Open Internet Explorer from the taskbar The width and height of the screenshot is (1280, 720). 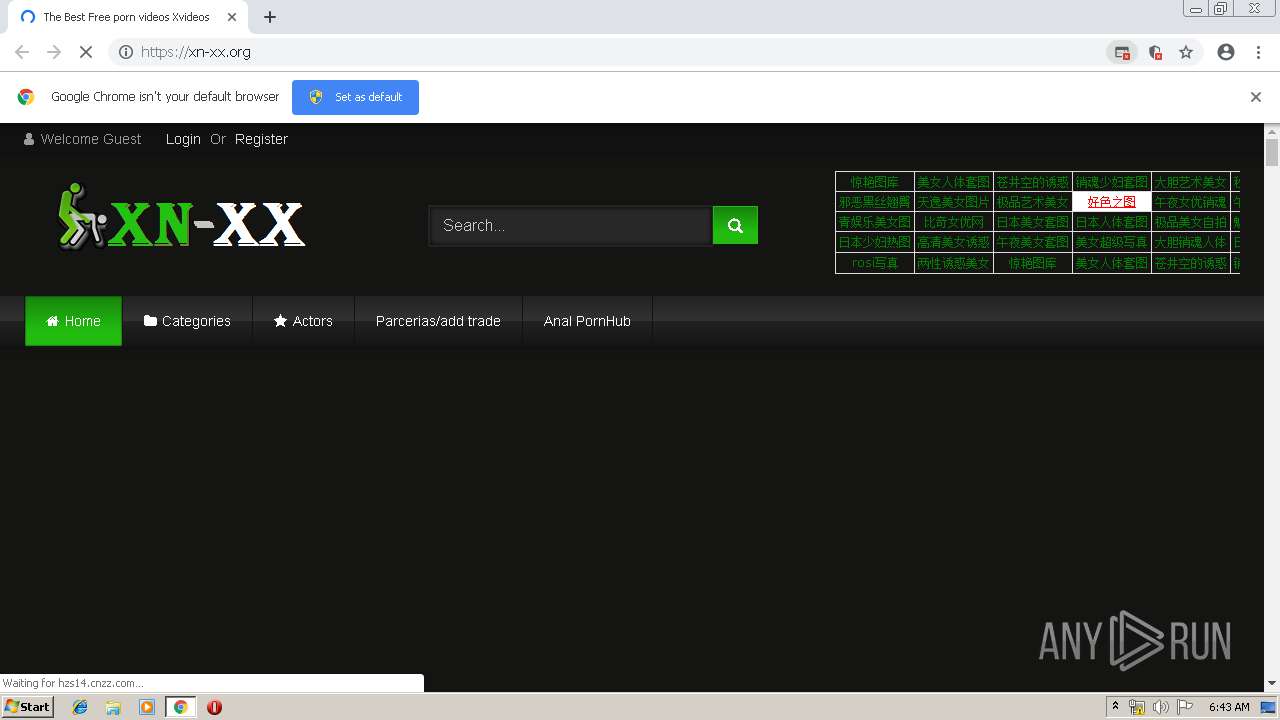pos(80,707)
